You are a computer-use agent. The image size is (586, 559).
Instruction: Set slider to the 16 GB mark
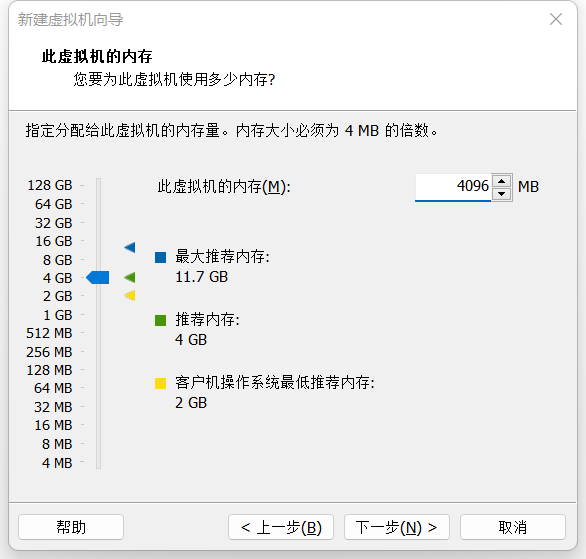[98, 241]
